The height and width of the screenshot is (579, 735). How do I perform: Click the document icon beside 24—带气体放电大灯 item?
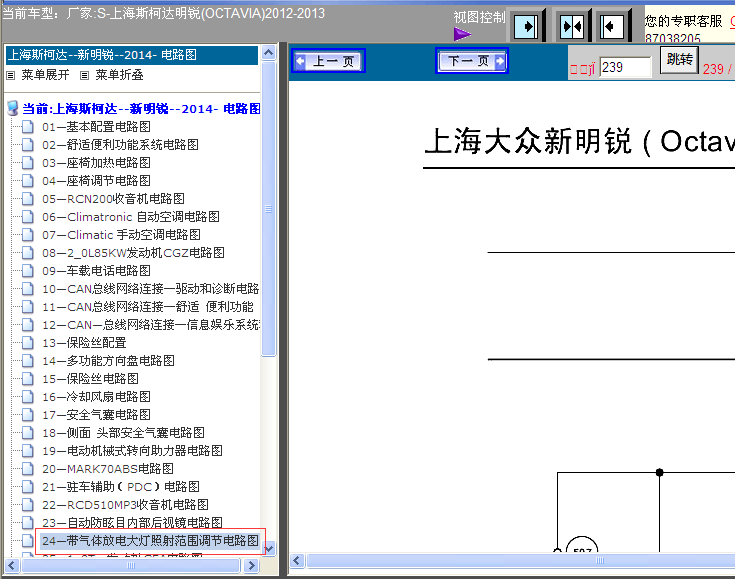click(28, 541)
